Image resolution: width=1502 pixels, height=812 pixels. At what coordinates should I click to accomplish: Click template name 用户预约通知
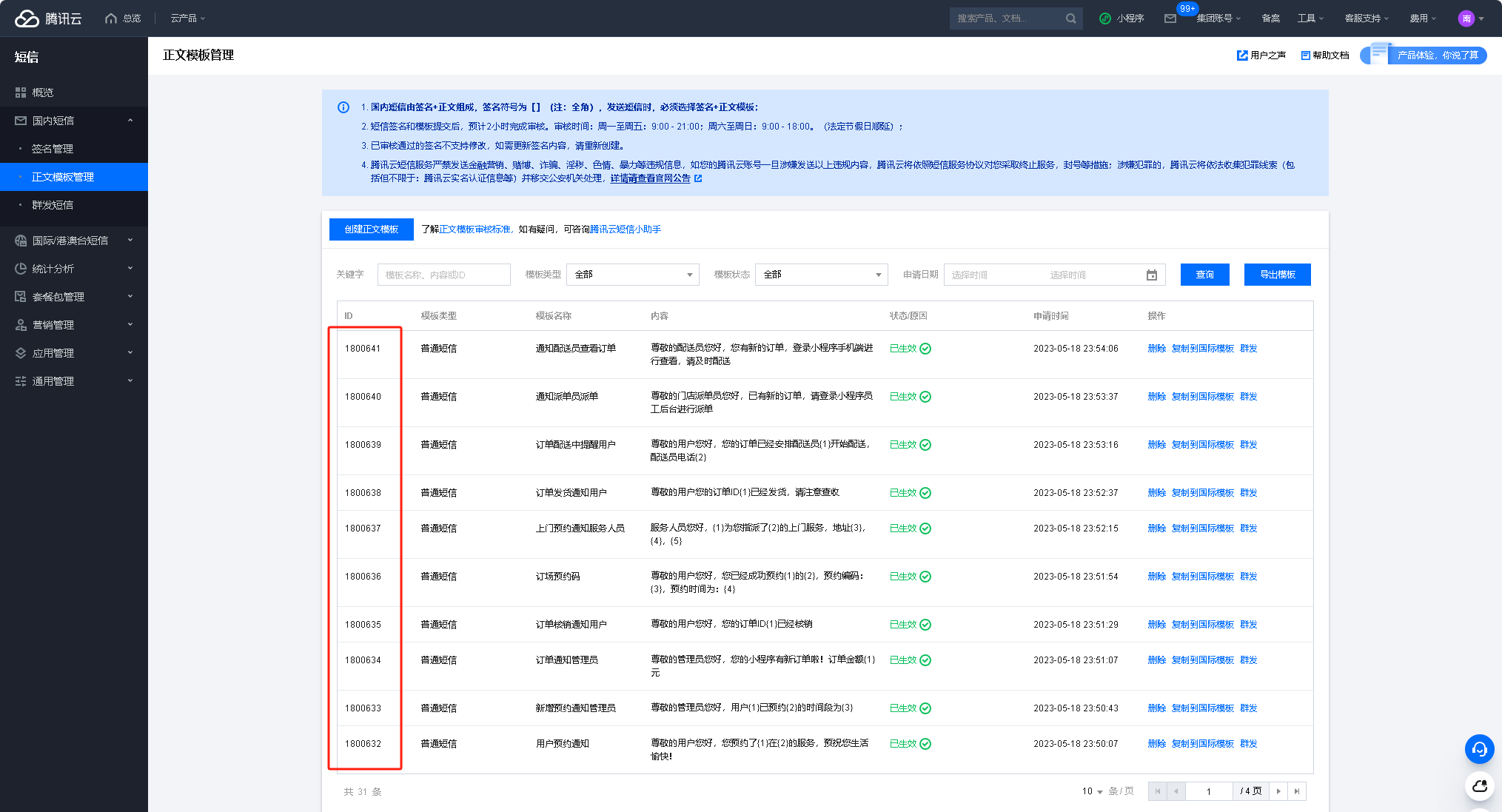[x=563, y=744]
